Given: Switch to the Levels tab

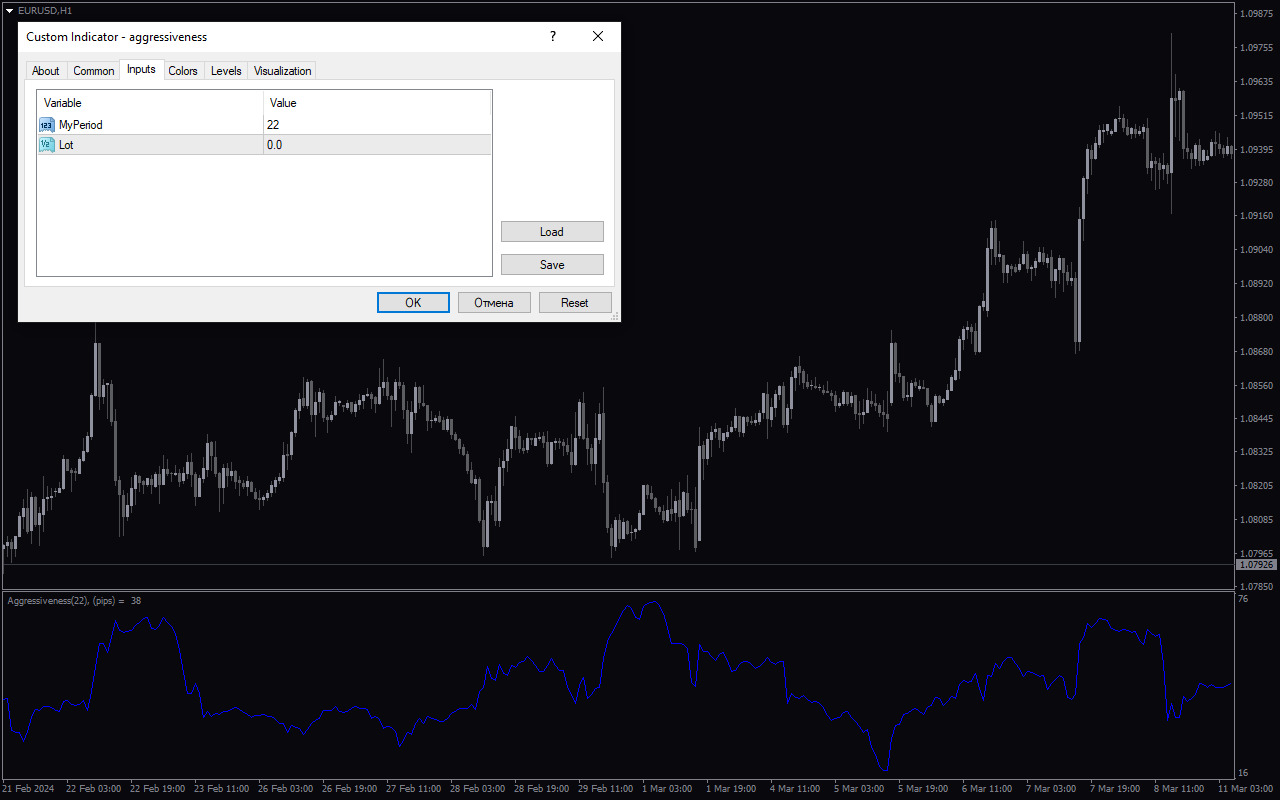Looking at the screenshot, I should pos(226,71).
